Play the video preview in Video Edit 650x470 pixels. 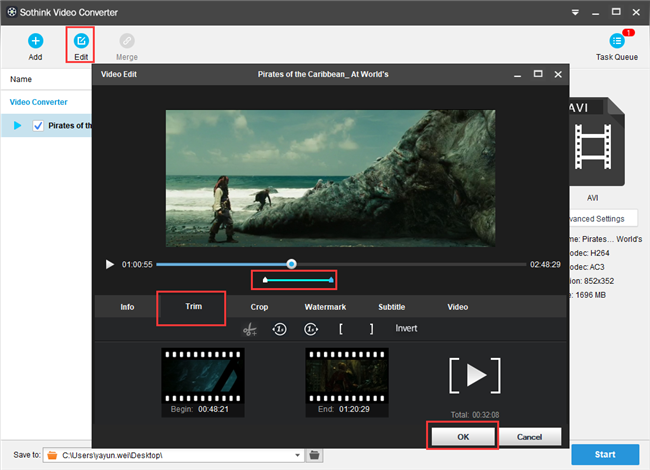(109, 264)
